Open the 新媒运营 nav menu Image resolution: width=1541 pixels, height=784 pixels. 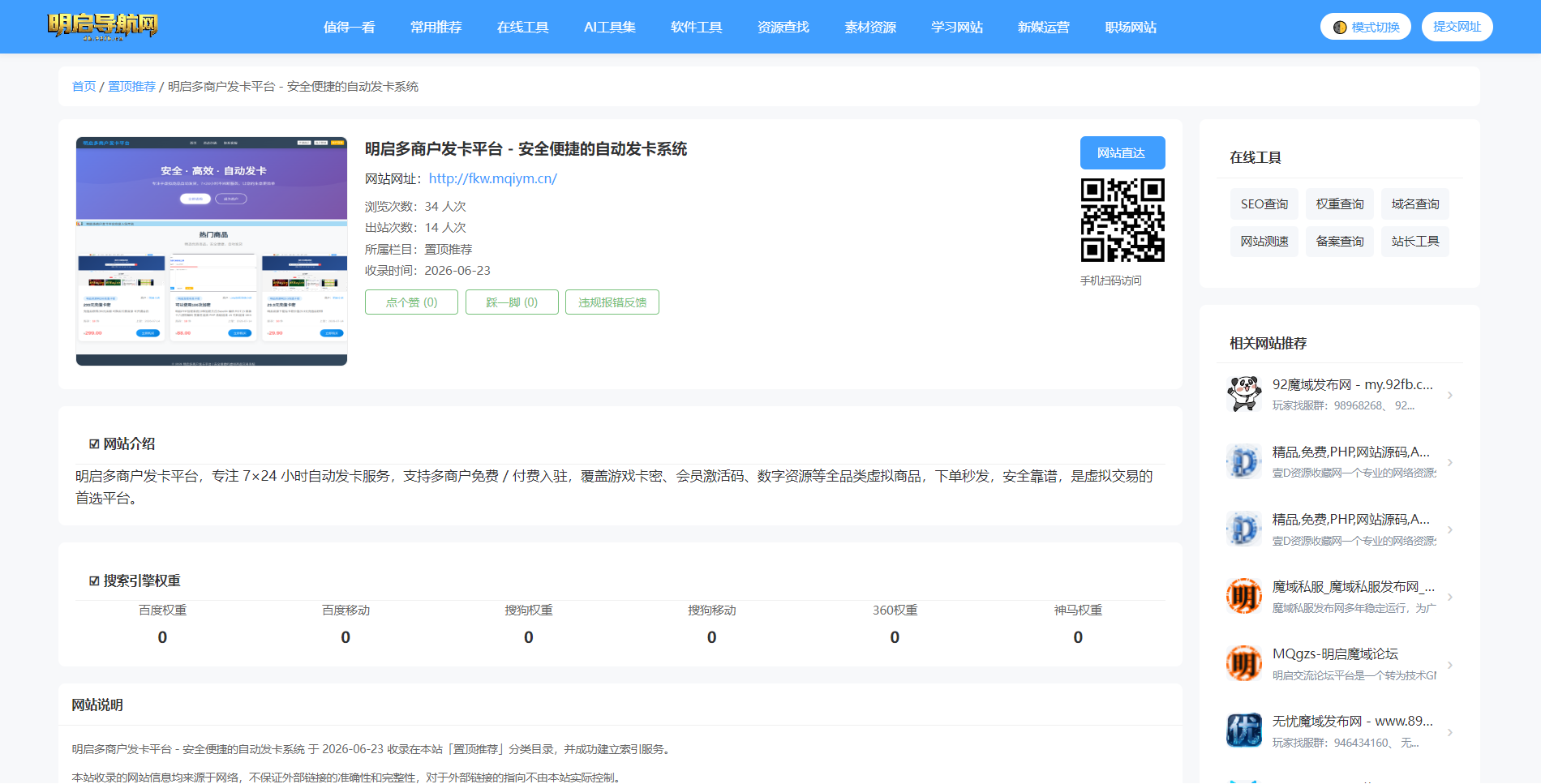pyautogui.click(x=1043, y=27)
